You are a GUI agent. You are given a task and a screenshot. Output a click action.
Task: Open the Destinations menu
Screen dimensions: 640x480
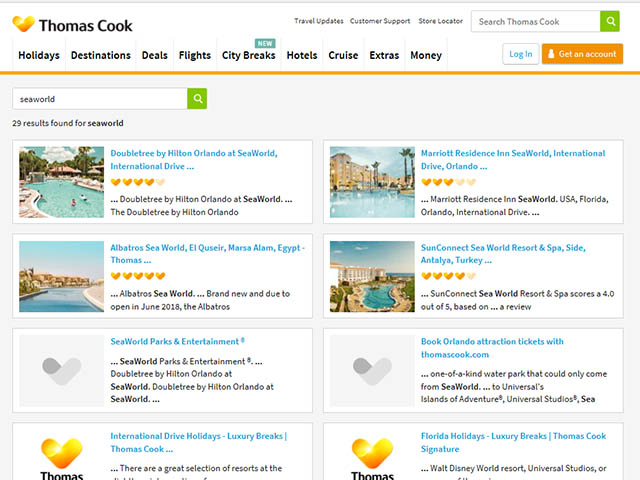coord(101,55)
